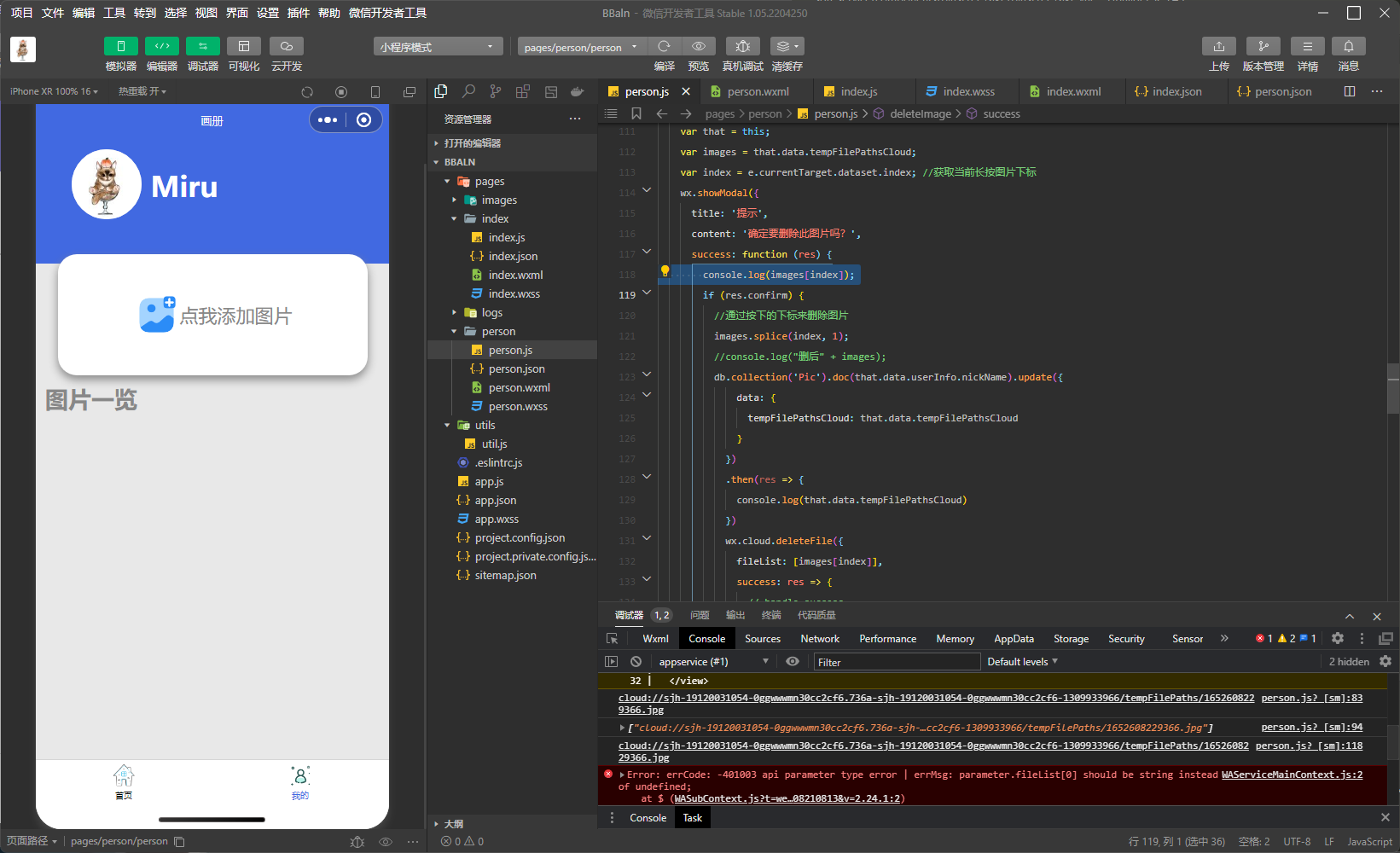This screenshot has height=853, width=1400.
Task: Click the Compile refresh icon
Action: tap(664, 46)
